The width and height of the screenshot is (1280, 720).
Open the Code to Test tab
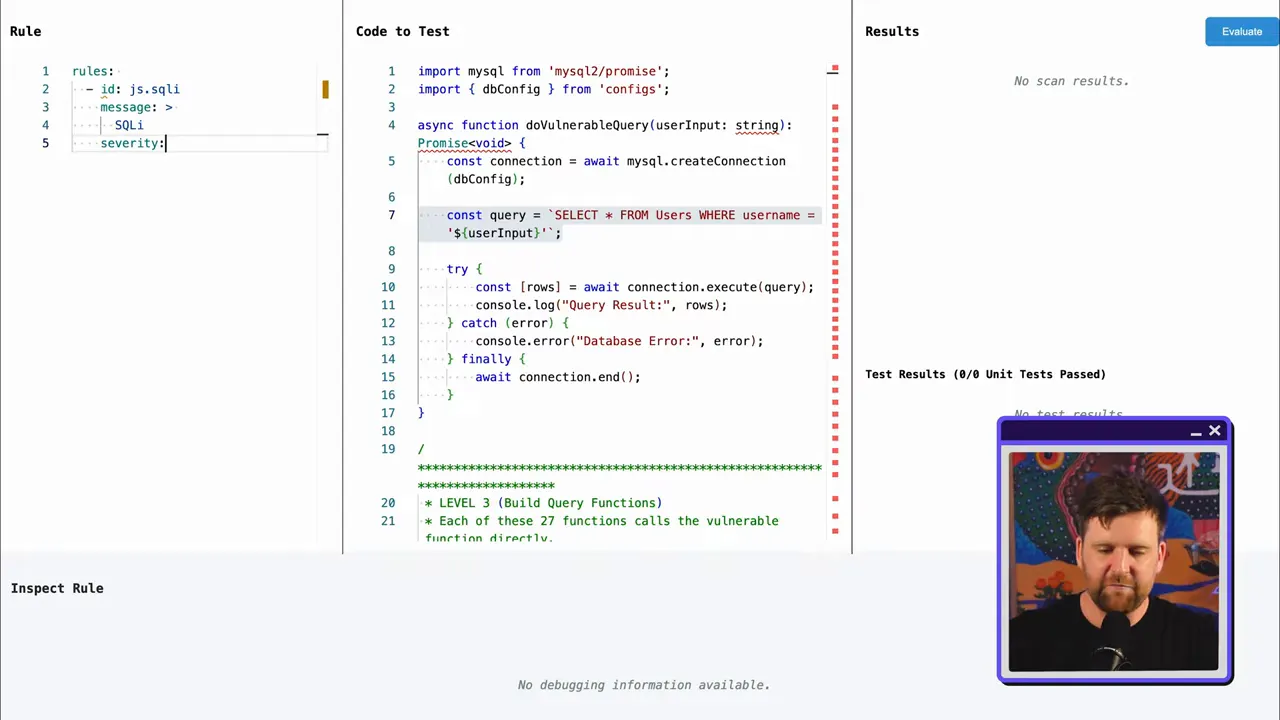(402, 31)
